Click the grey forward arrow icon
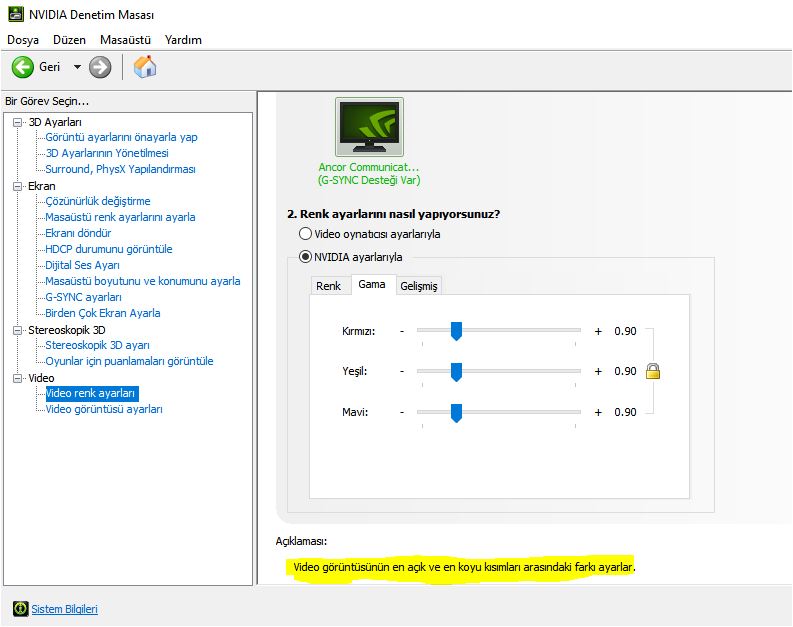This screenshot has width=793, height=627. [x=100, y=67]
